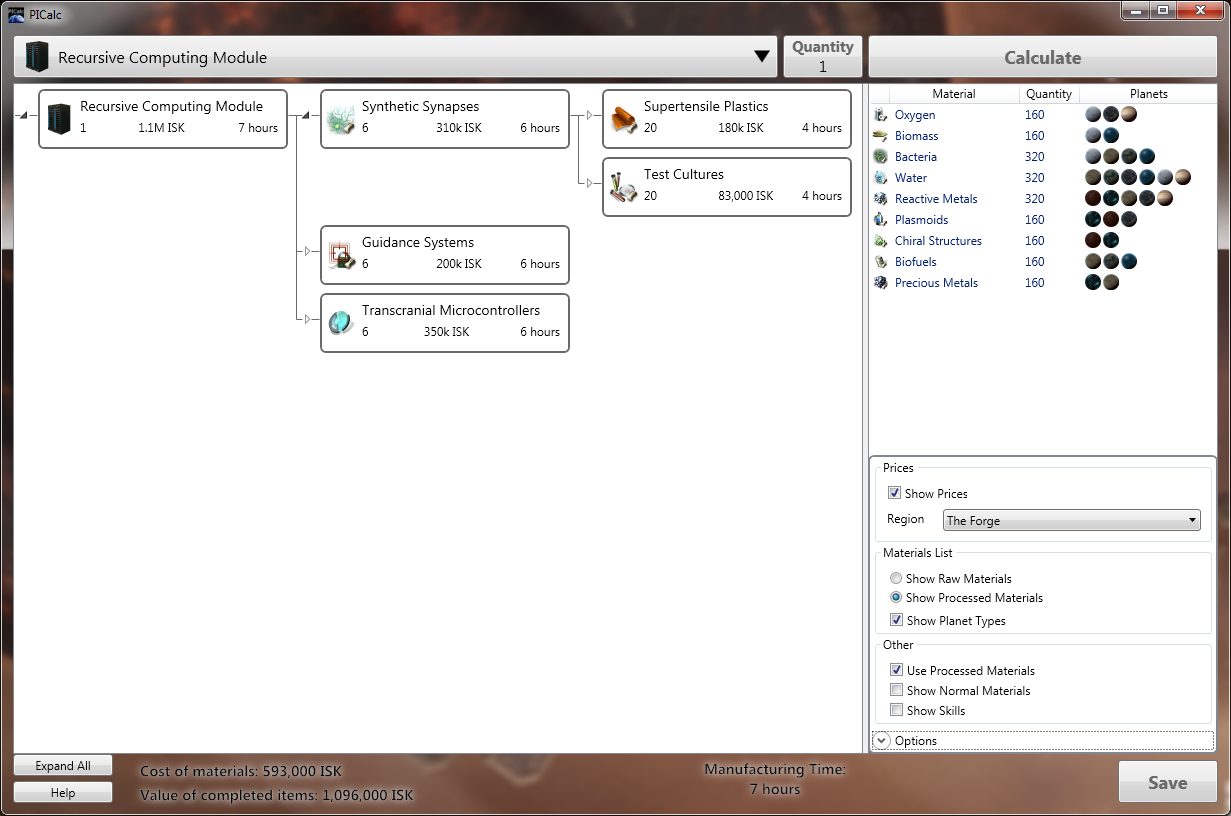The width and height of the screenshot is (1231, 816).
Task: Uncheck the Show Prices checkbox
Action: click(895, 493)
